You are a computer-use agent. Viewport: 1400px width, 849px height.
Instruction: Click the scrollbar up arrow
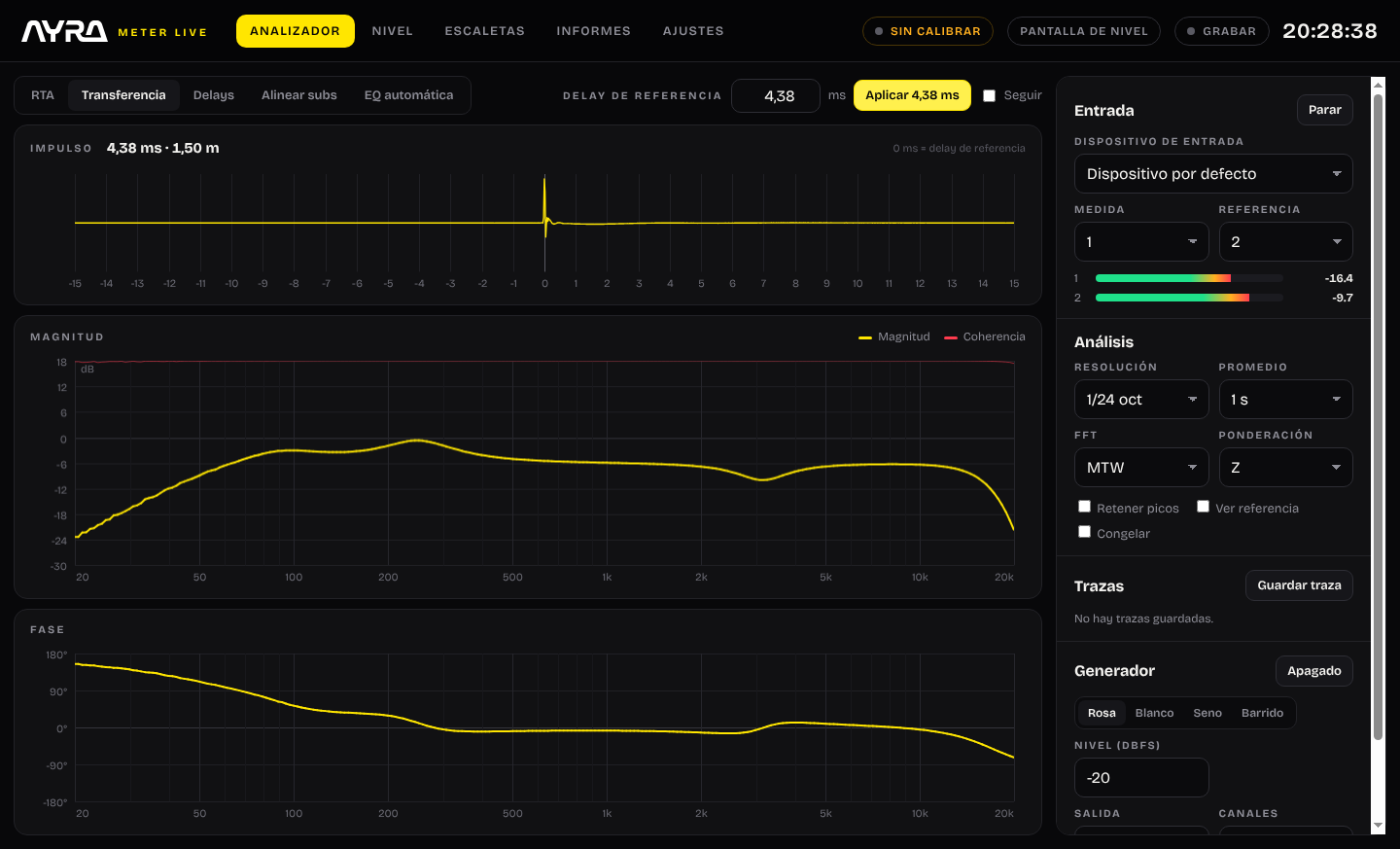(1378, 86)
